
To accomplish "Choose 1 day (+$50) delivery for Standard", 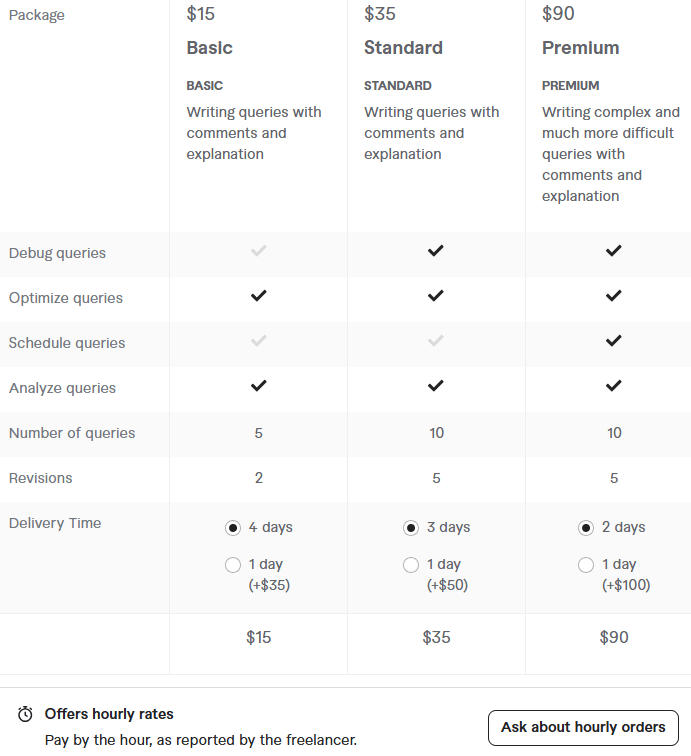I will [x=411, y=565].
